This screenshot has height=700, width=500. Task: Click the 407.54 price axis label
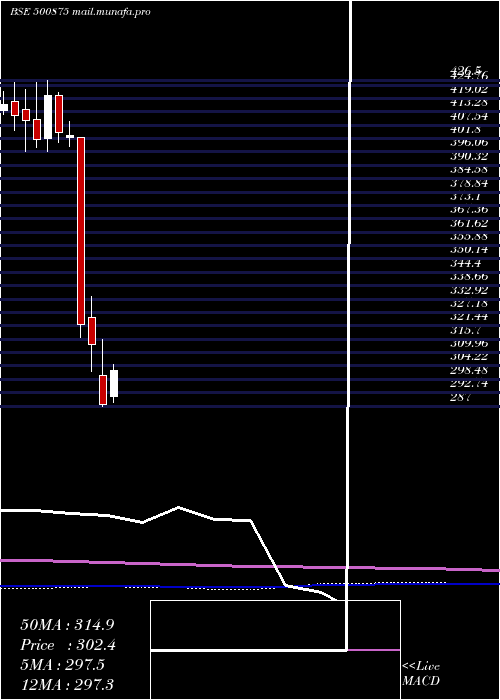click(x=469, y=116)
